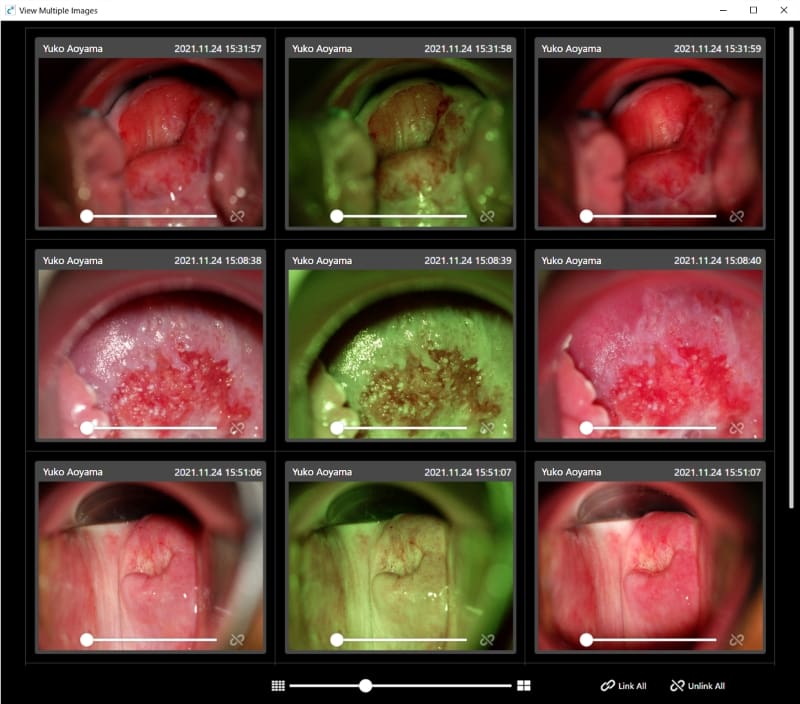Click link icon on 15:08:38 image
Image resolution: width=800 pixels, height=704 pixels.
pos(237,428)
